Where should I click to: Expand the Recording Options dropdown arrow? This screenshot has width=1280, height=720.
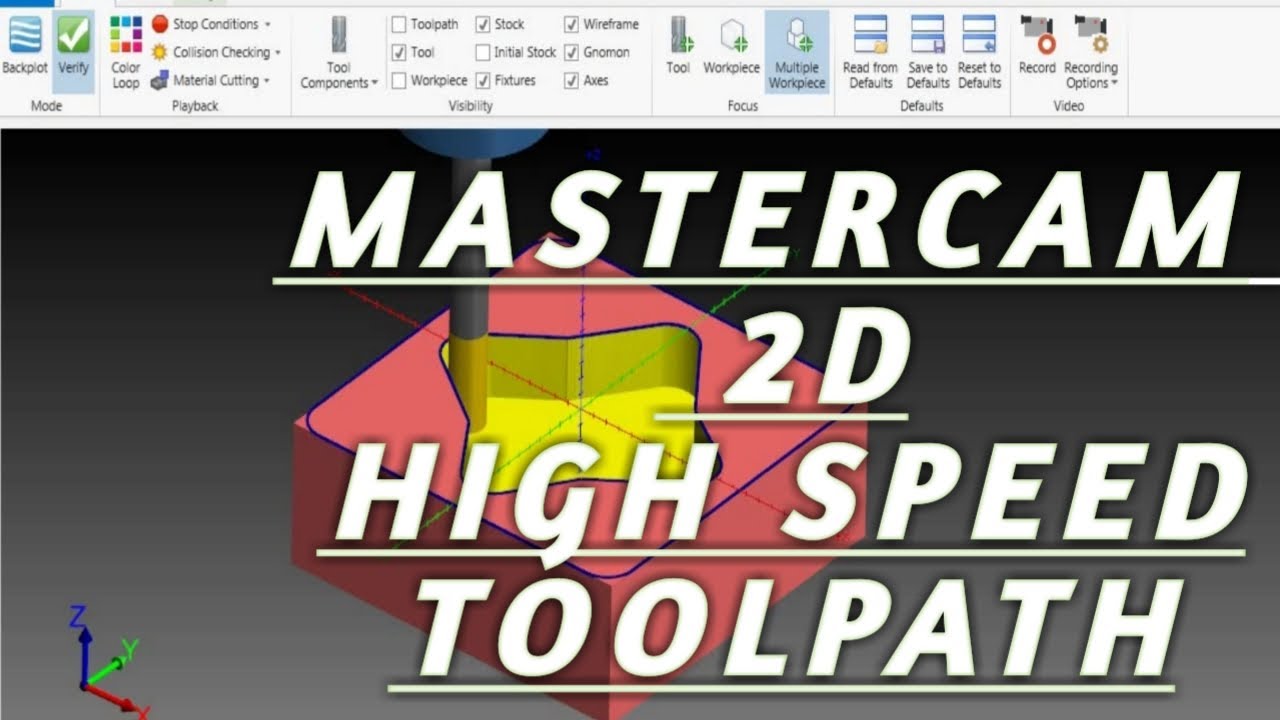pos(1114,83)
